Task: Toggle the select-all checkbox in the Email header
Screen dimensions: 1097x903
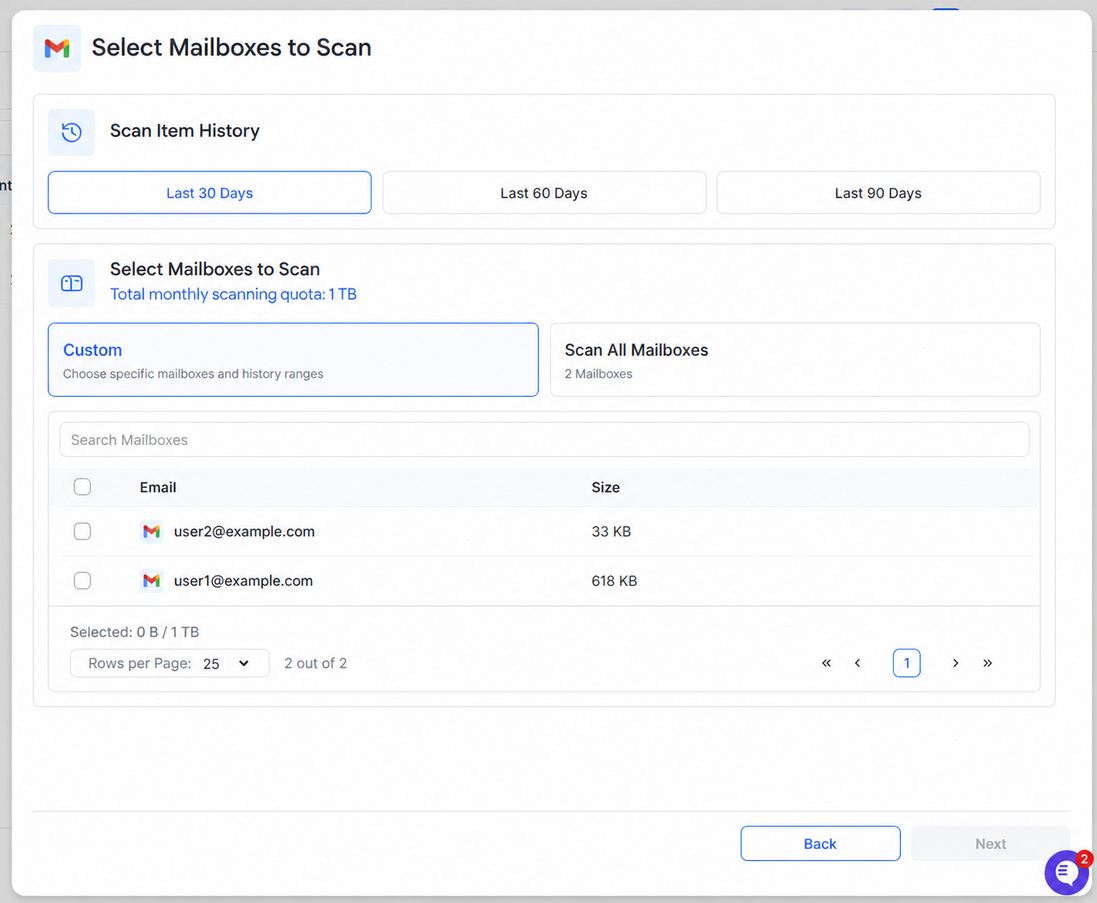Action: coord(83,487)
